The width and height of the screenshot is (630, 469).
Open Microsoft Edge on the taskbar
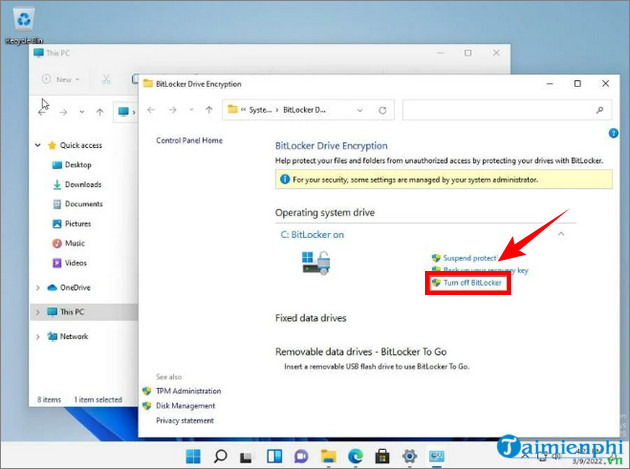[355, 456]
